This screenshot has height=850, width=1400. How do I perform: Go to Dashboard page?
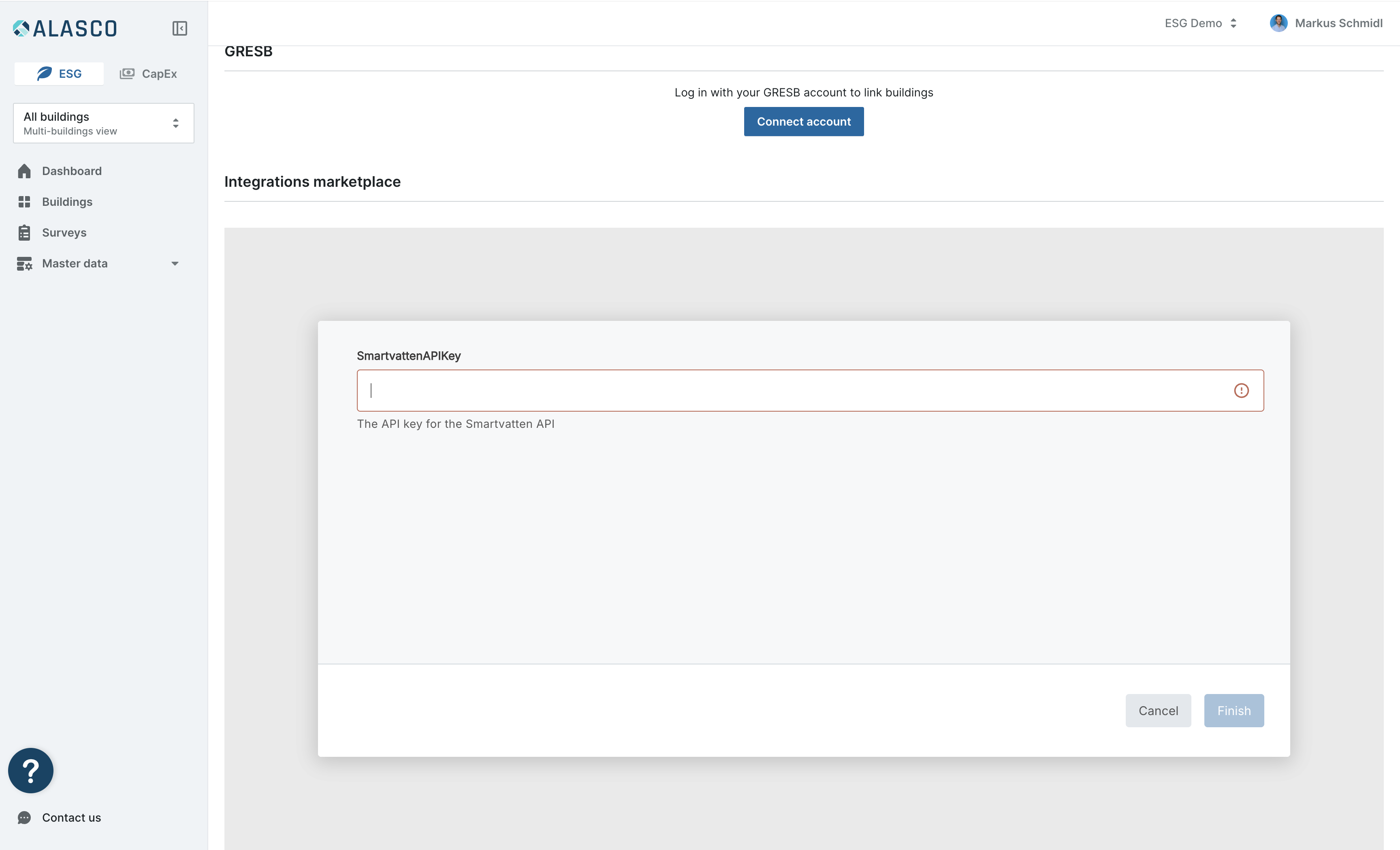[72, 171]
